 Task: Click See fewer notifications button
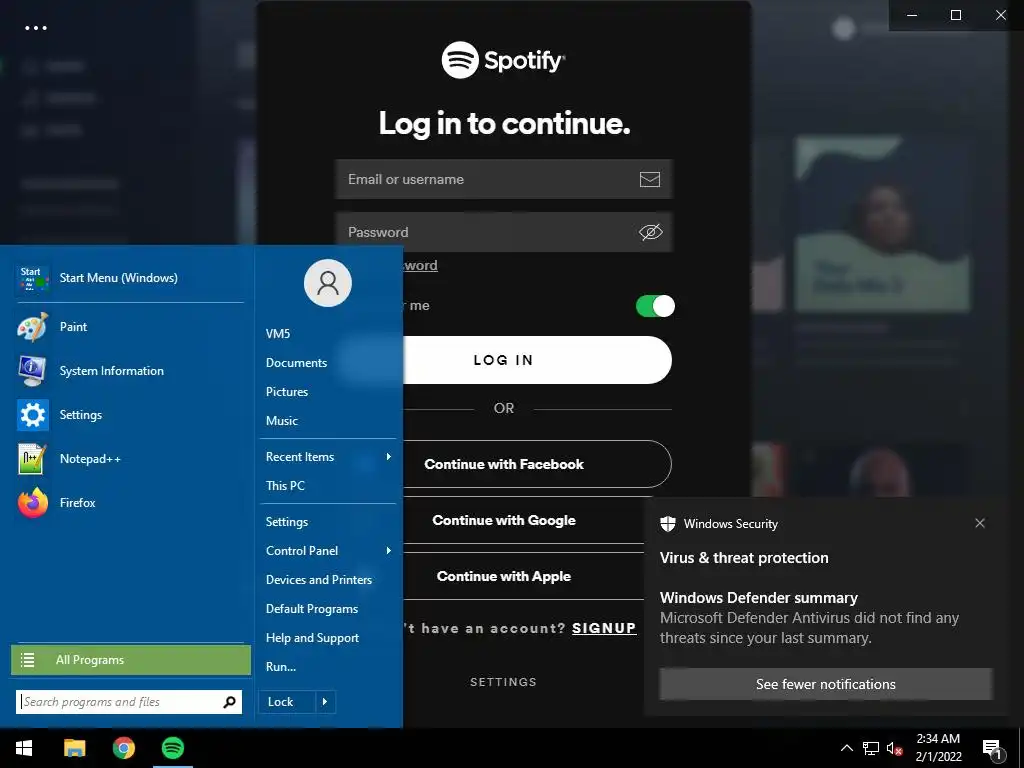tap(826, 684)
